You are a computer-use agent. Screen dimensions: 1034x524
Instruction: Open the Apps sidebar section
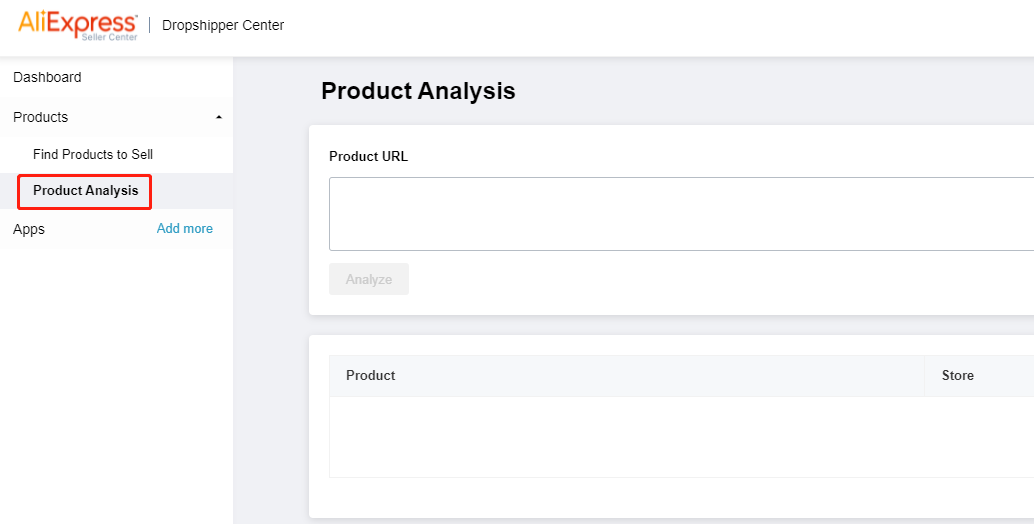tap(29, 229)
